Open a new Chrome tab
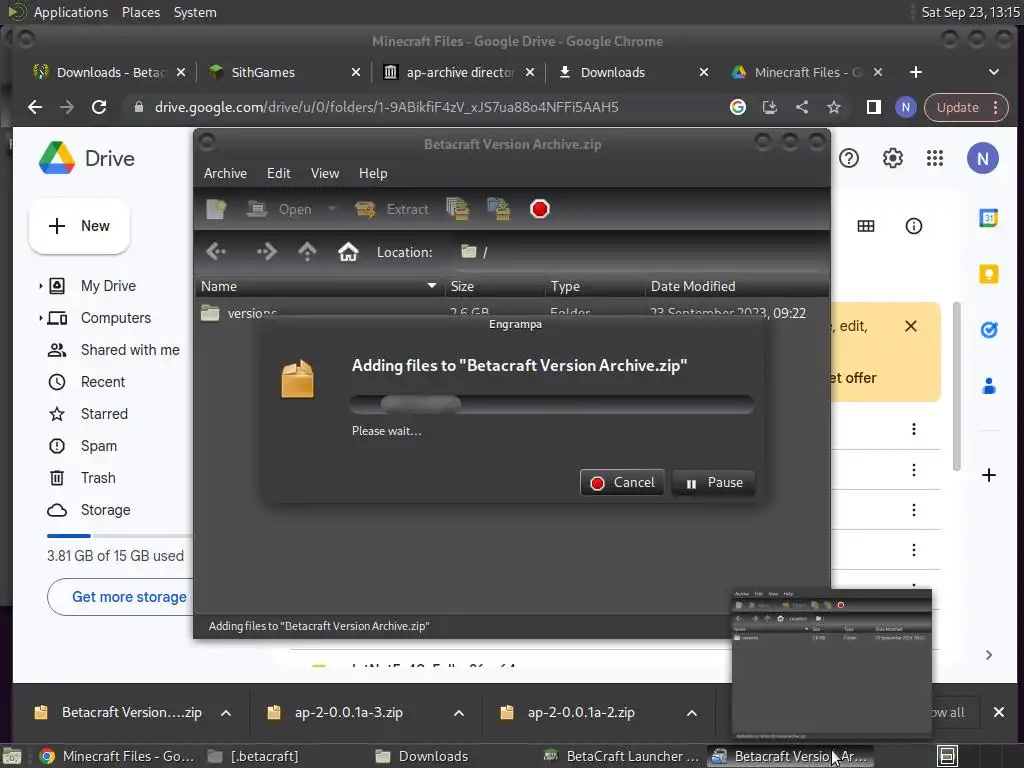This screenshot has height=768, width=1024. (x=916, y=72)
